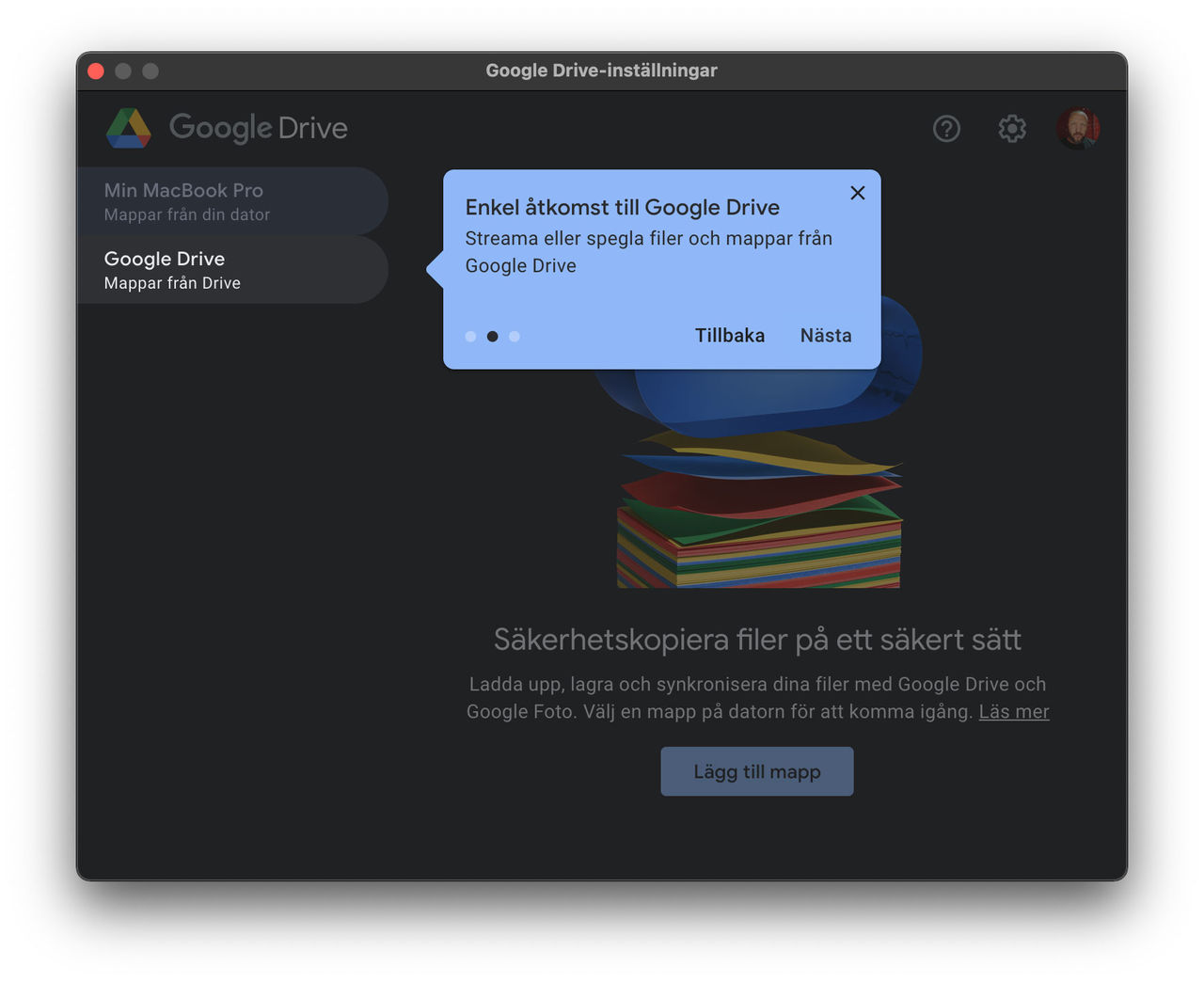
Task: Click the user profile avatar
Action: pyautogui.click(x=1078, y=128)
